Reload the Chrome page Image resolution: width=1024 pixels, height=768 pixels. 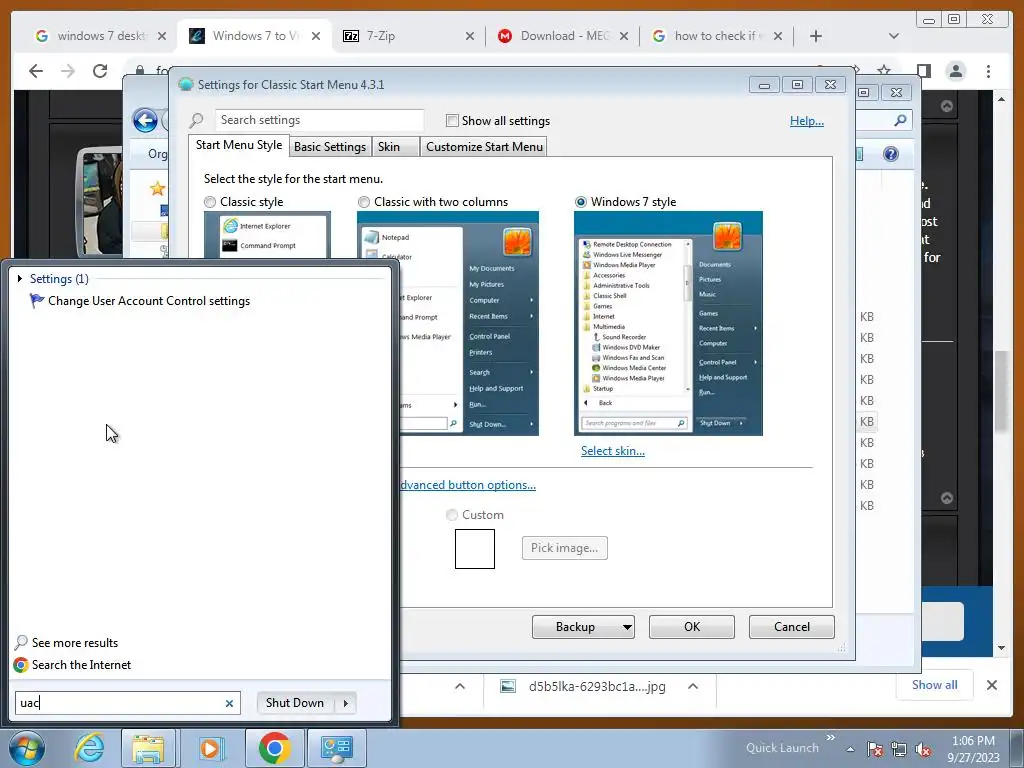tap(100, 71)
